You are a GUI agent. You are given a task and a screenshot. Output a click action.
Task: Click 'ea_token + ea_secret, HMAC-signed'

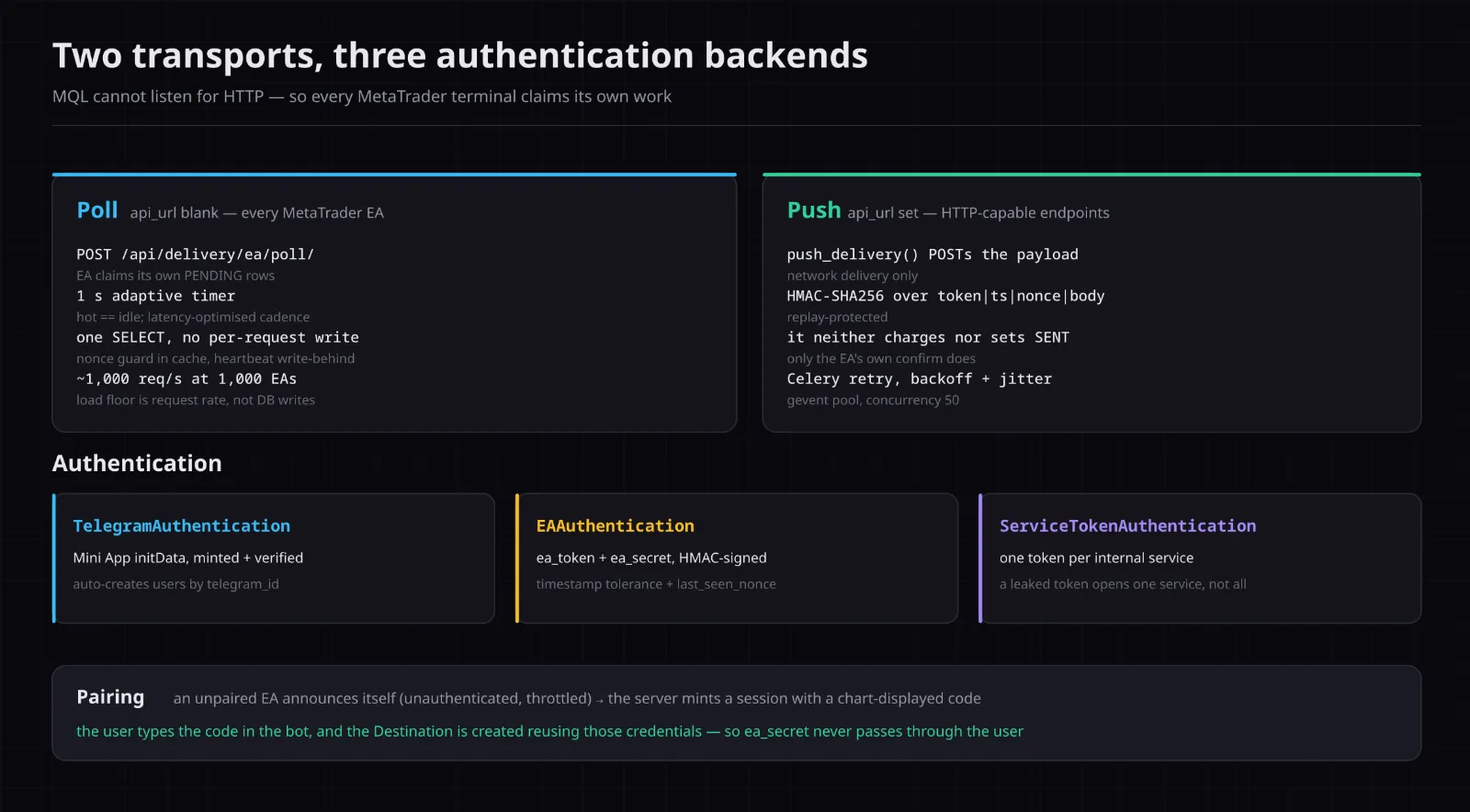[x=650, y=558]
